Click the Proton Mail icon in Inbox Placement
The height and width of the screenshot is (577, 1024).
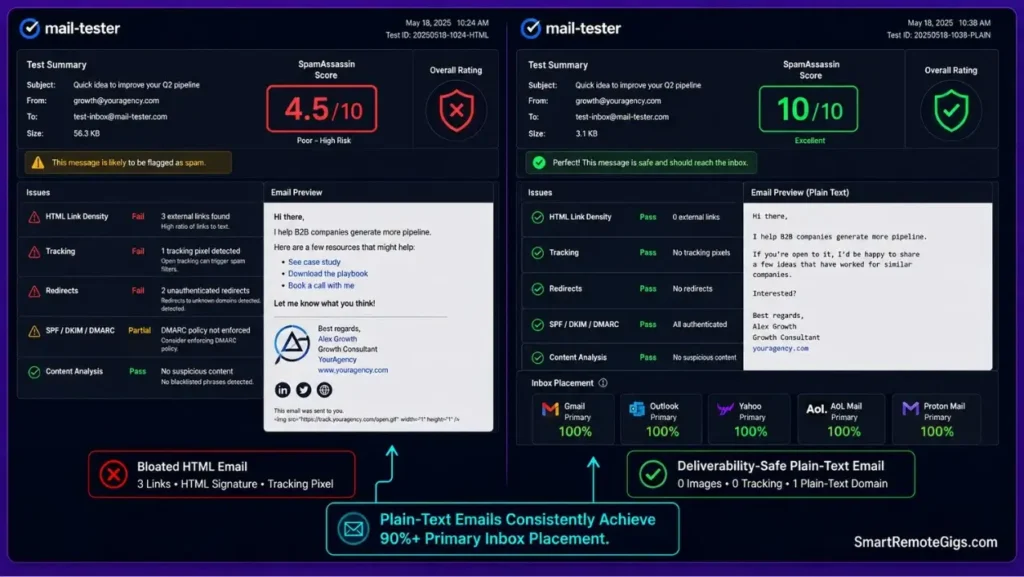910,409
